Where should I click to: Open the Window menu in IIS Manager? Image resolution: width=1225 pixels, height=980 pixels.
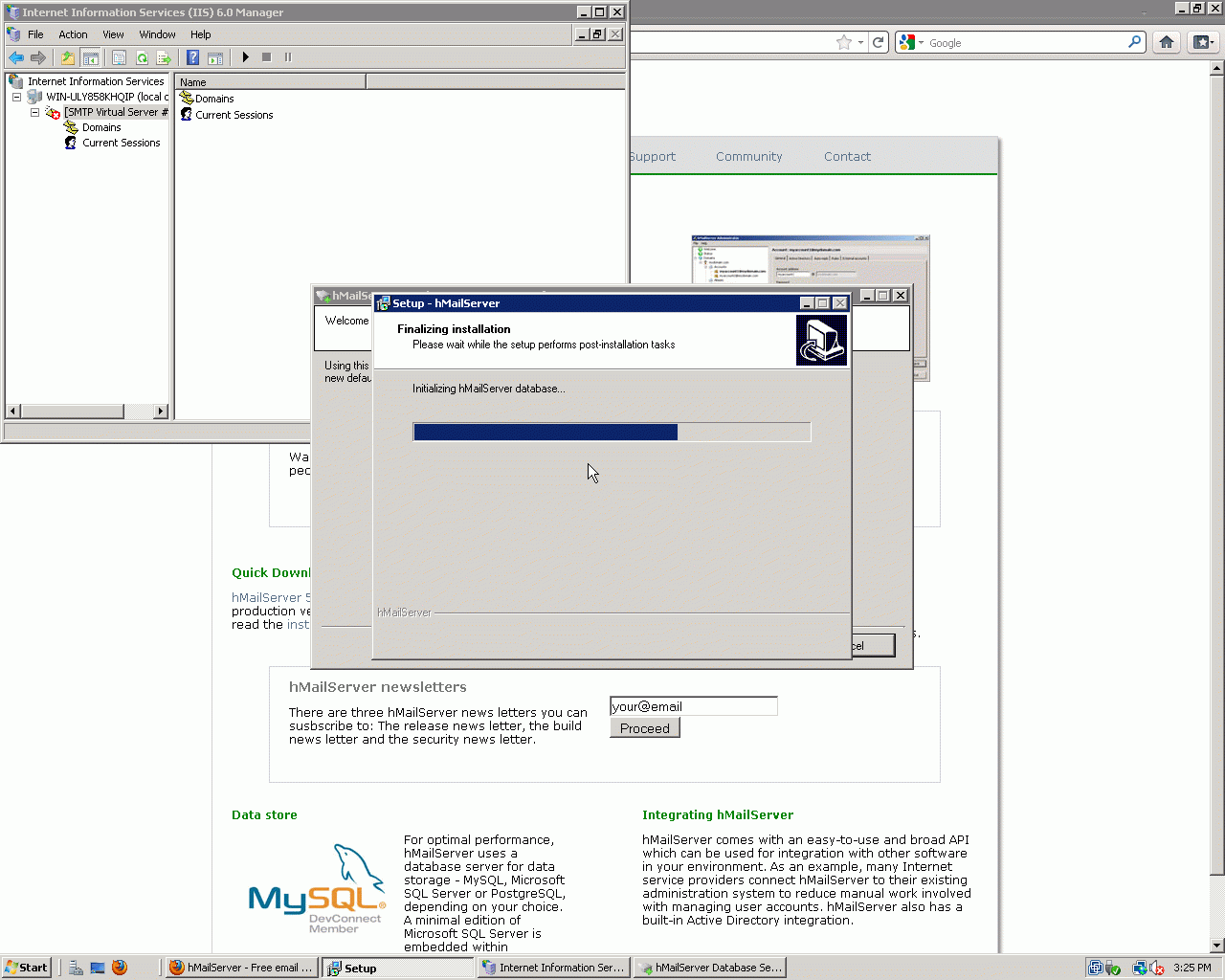click(157, 34)
